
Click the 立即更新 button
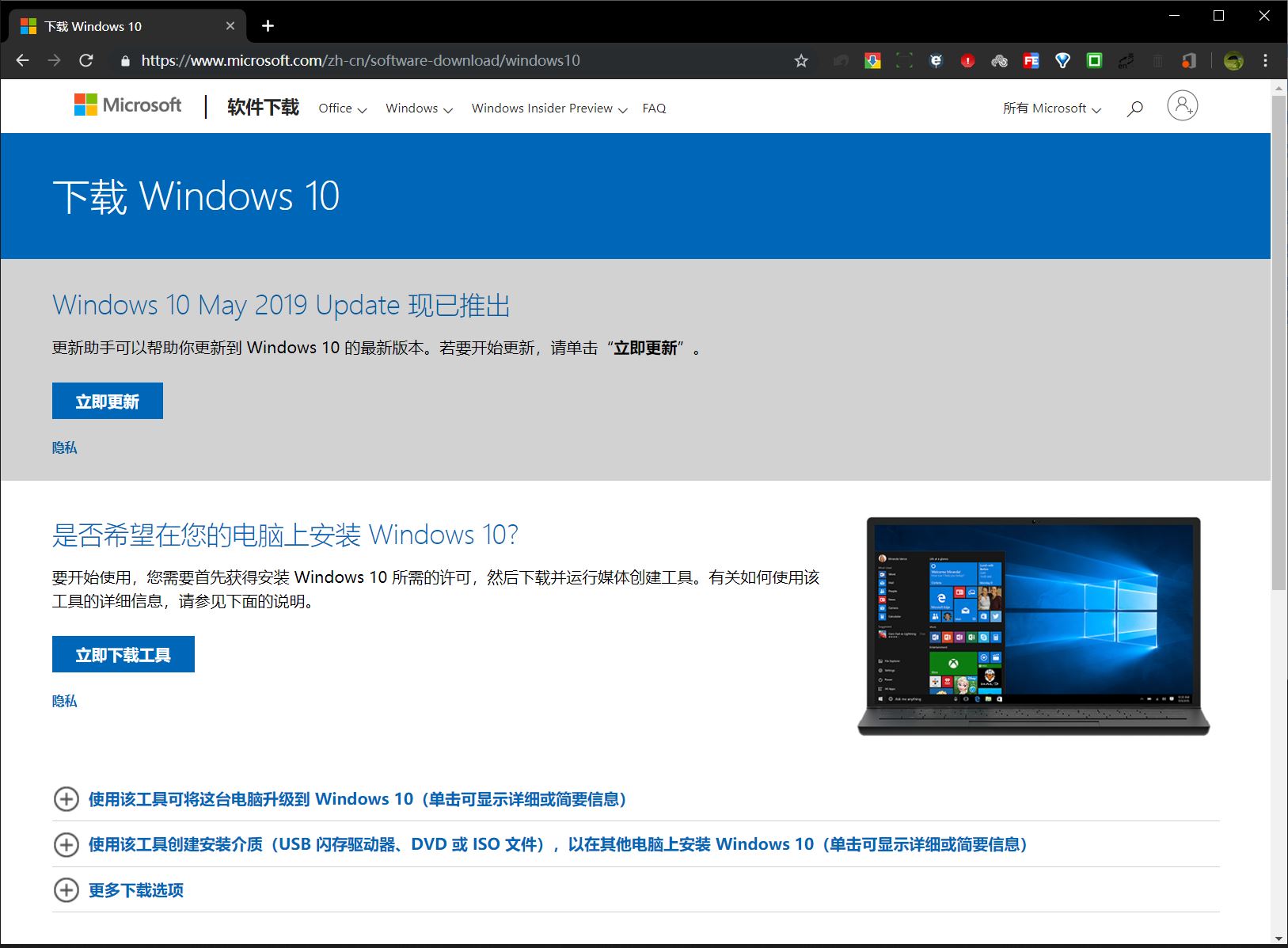[x=108, y=401]
